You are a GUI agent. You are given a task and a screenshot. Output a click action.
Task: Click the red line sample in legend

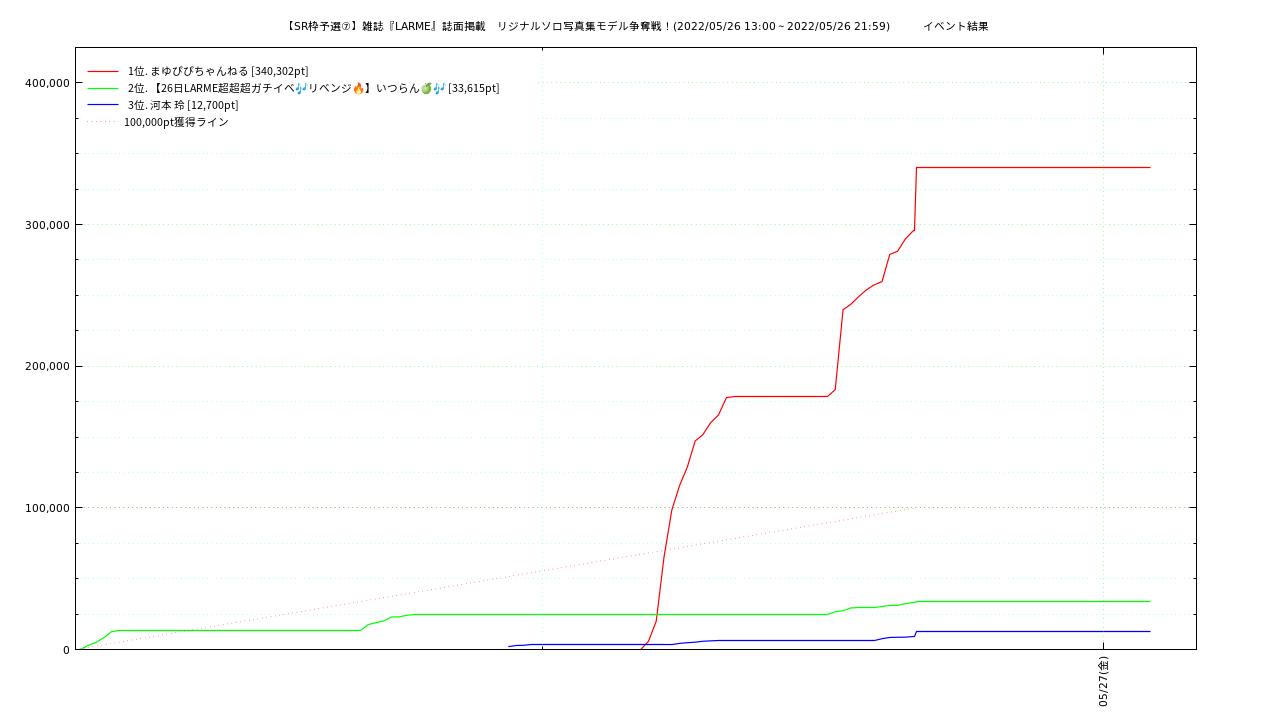pyautogui.click(x=103, y=71)
